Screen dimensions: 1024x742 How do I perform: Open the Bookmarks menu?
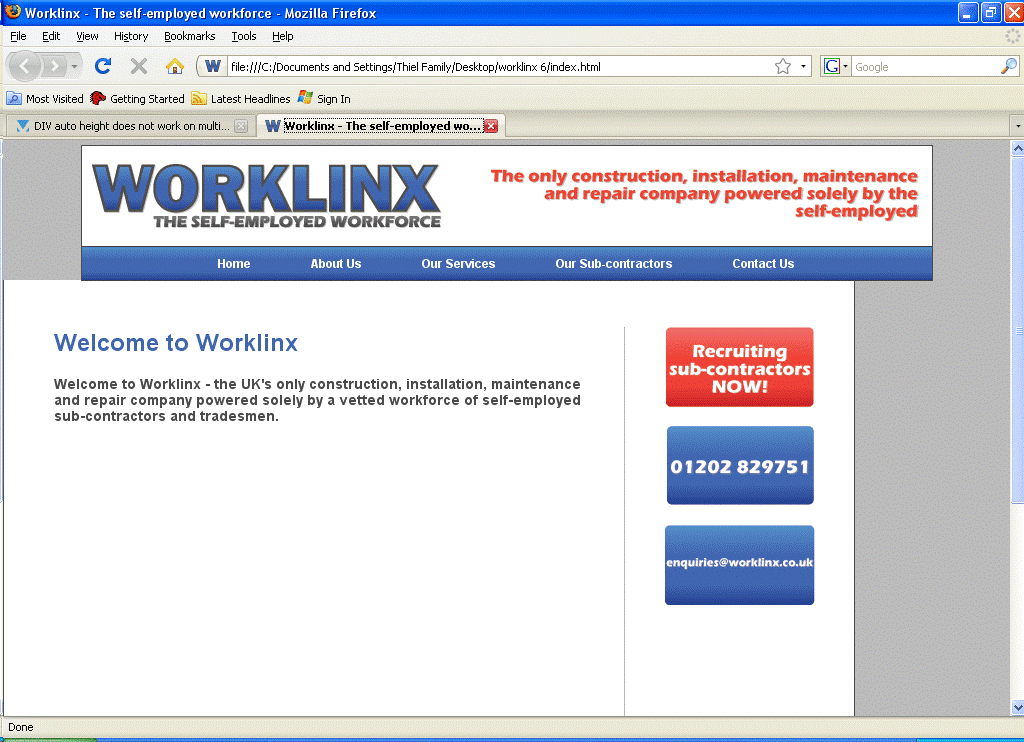coord(189,36)
